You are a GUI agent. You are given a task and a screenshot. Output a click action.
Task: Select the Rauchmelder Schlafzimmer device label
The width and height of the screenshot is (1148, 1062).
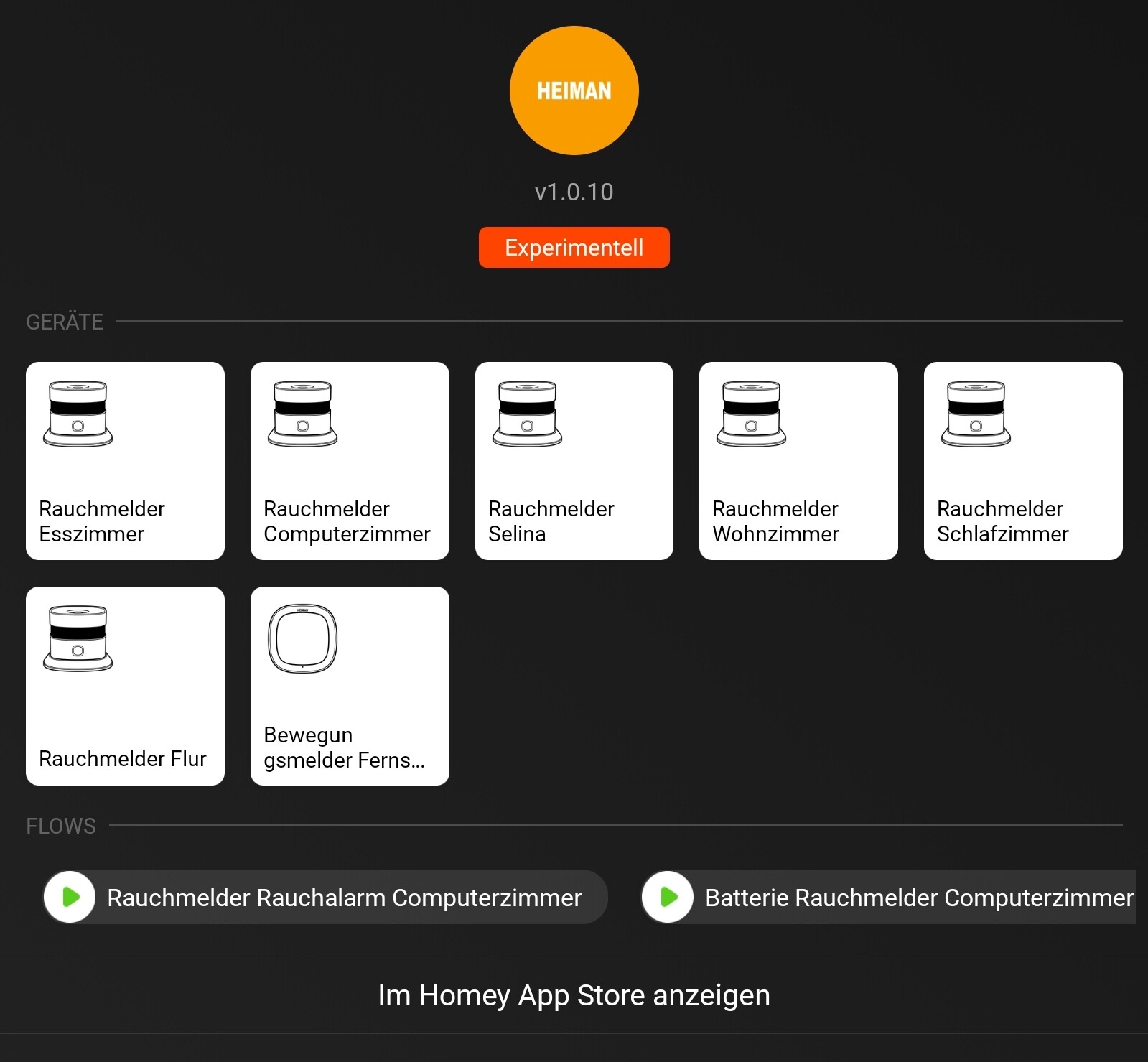[1003, 521]
